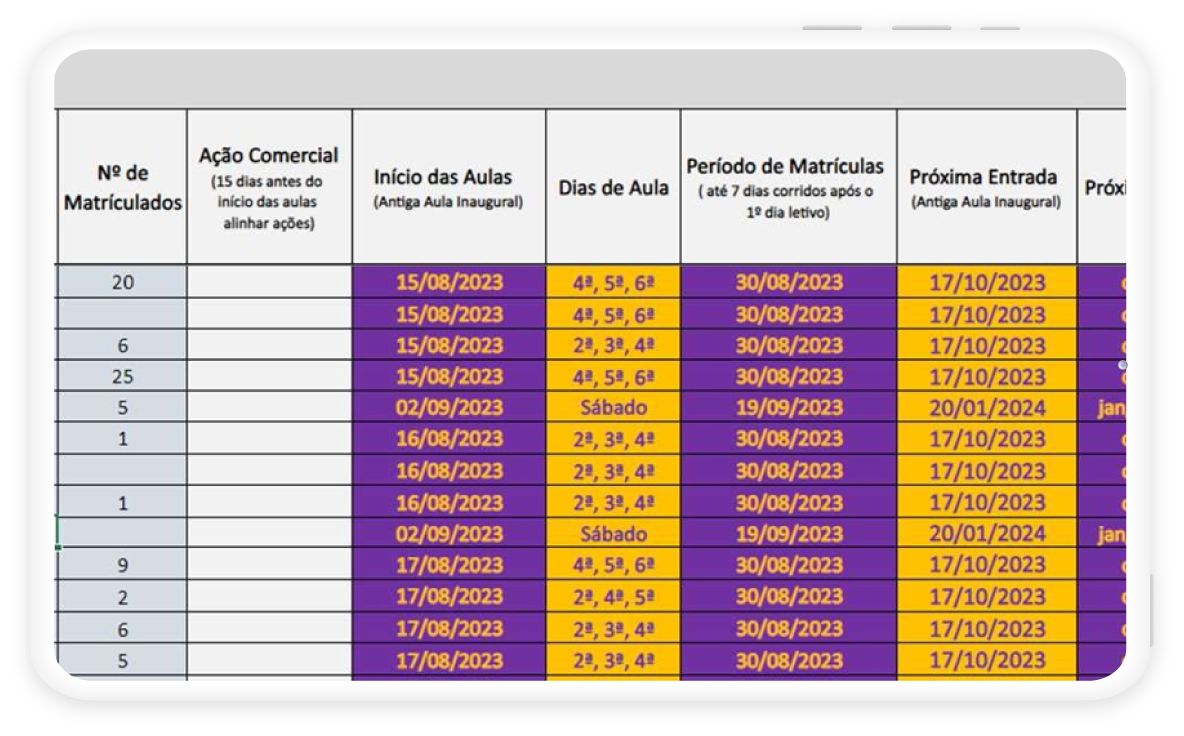Click 17/08/2023 in the 2-enrolled row

pos(449,596)
